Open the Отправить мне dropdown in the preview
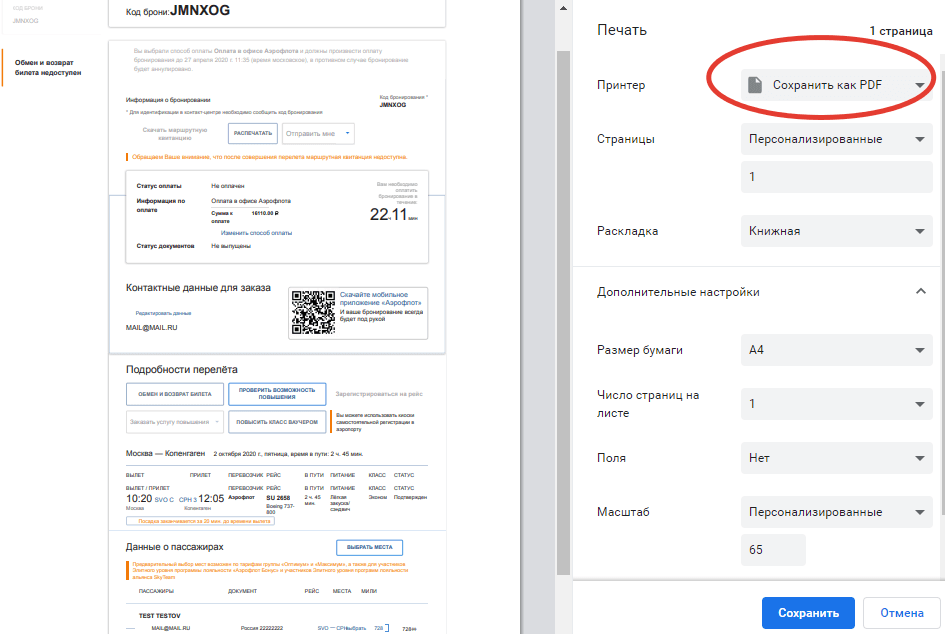 [318, 133]
